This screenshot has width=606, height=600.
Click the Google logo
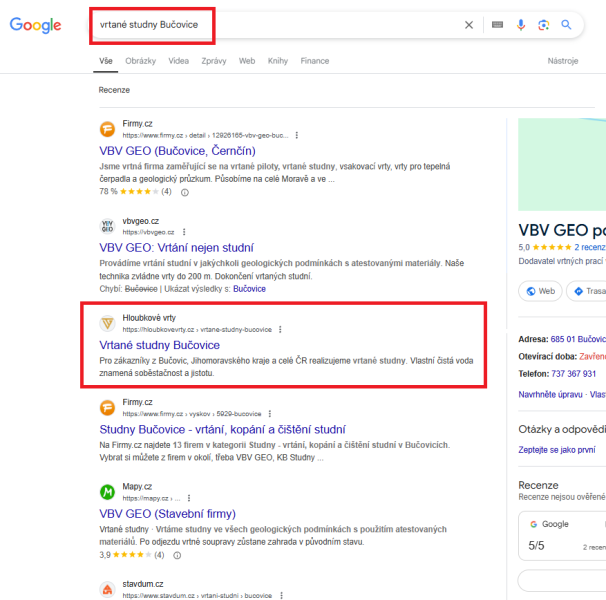35,25
